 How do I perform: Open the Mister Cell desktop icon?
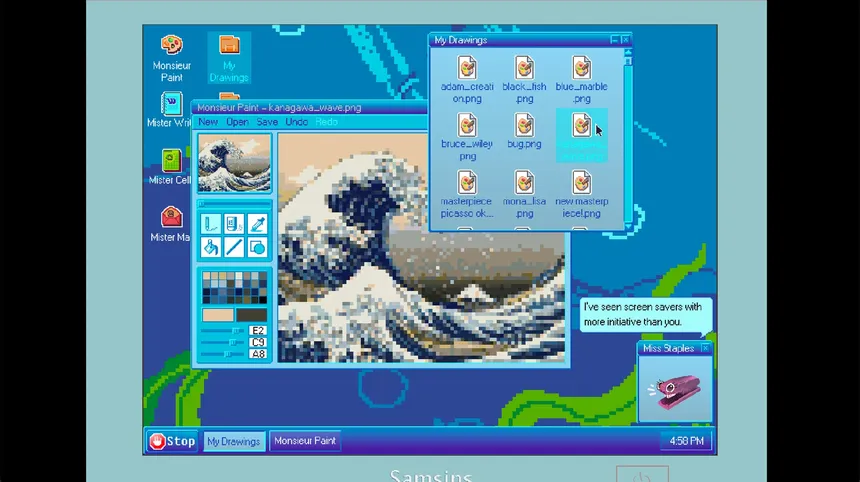coord(171,167)
